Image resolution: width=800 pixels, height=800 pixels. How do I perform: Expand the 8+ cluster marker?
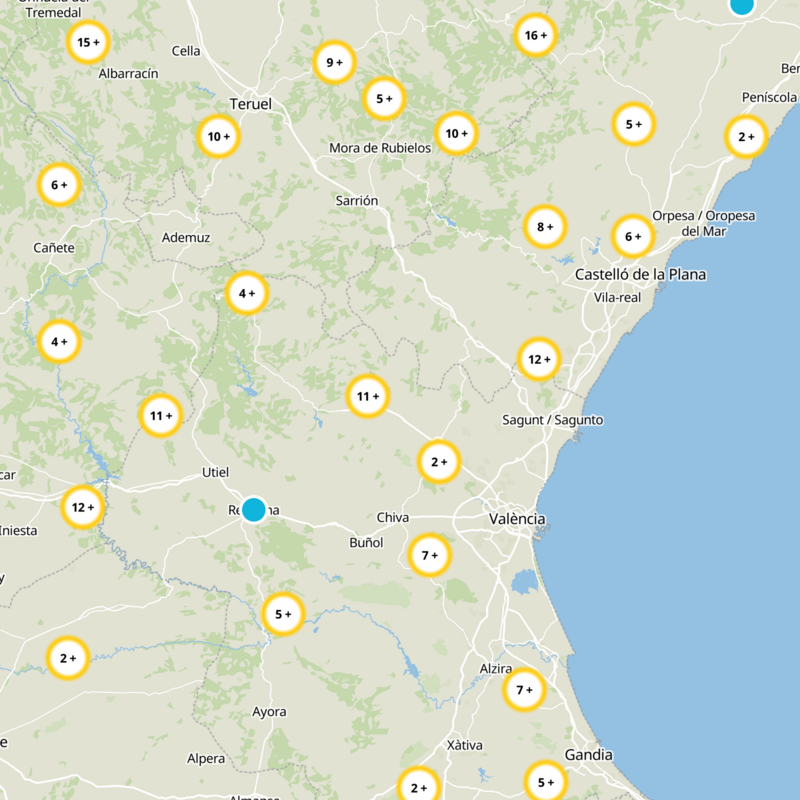pyautogui.click(x=545, y=227)
